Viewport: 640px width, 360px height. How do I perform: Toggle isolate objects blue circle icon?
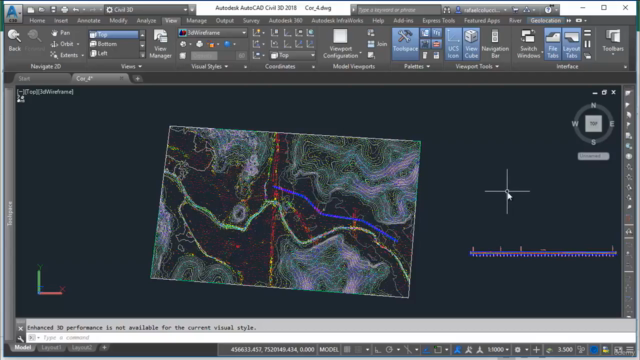pyautogui.click(x=594, y=349)
